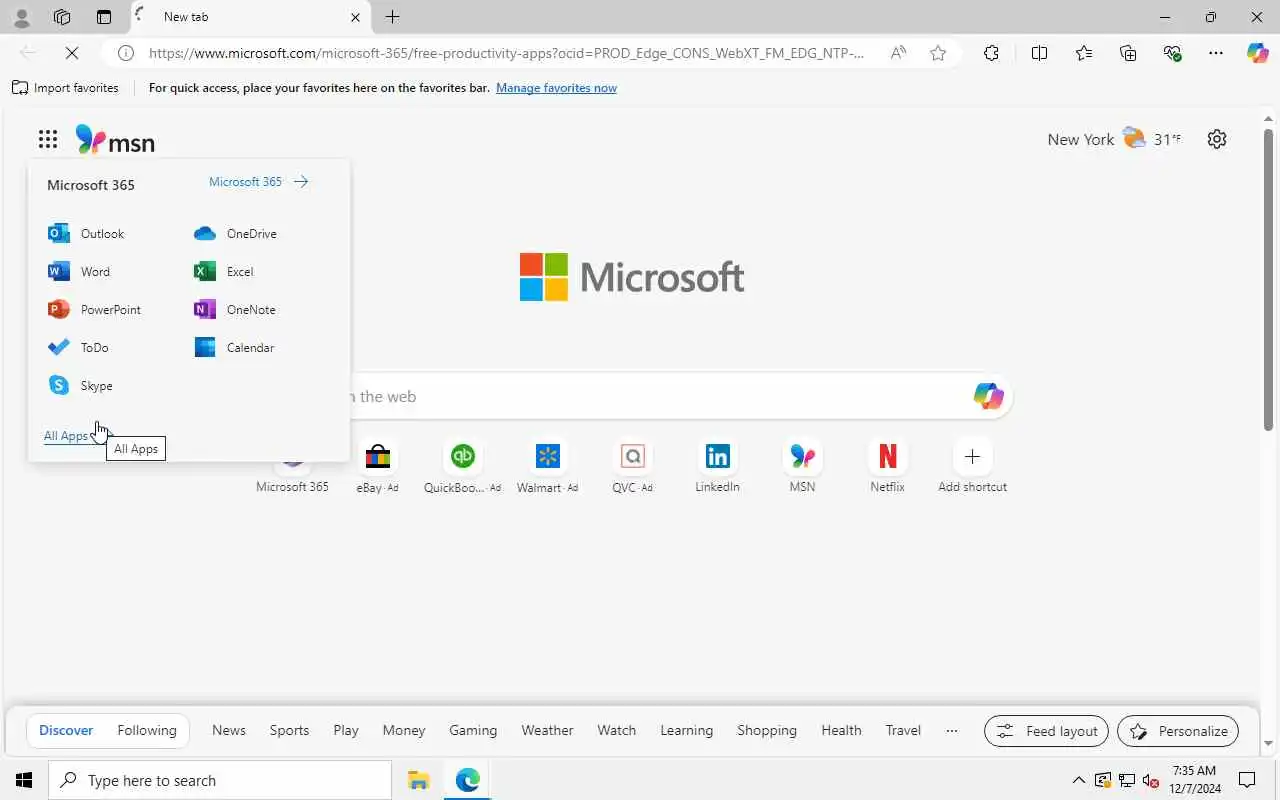The width and height of the screenshot is (1280, 800).
Task: Click Import favorites button
Action: [66, 88]
